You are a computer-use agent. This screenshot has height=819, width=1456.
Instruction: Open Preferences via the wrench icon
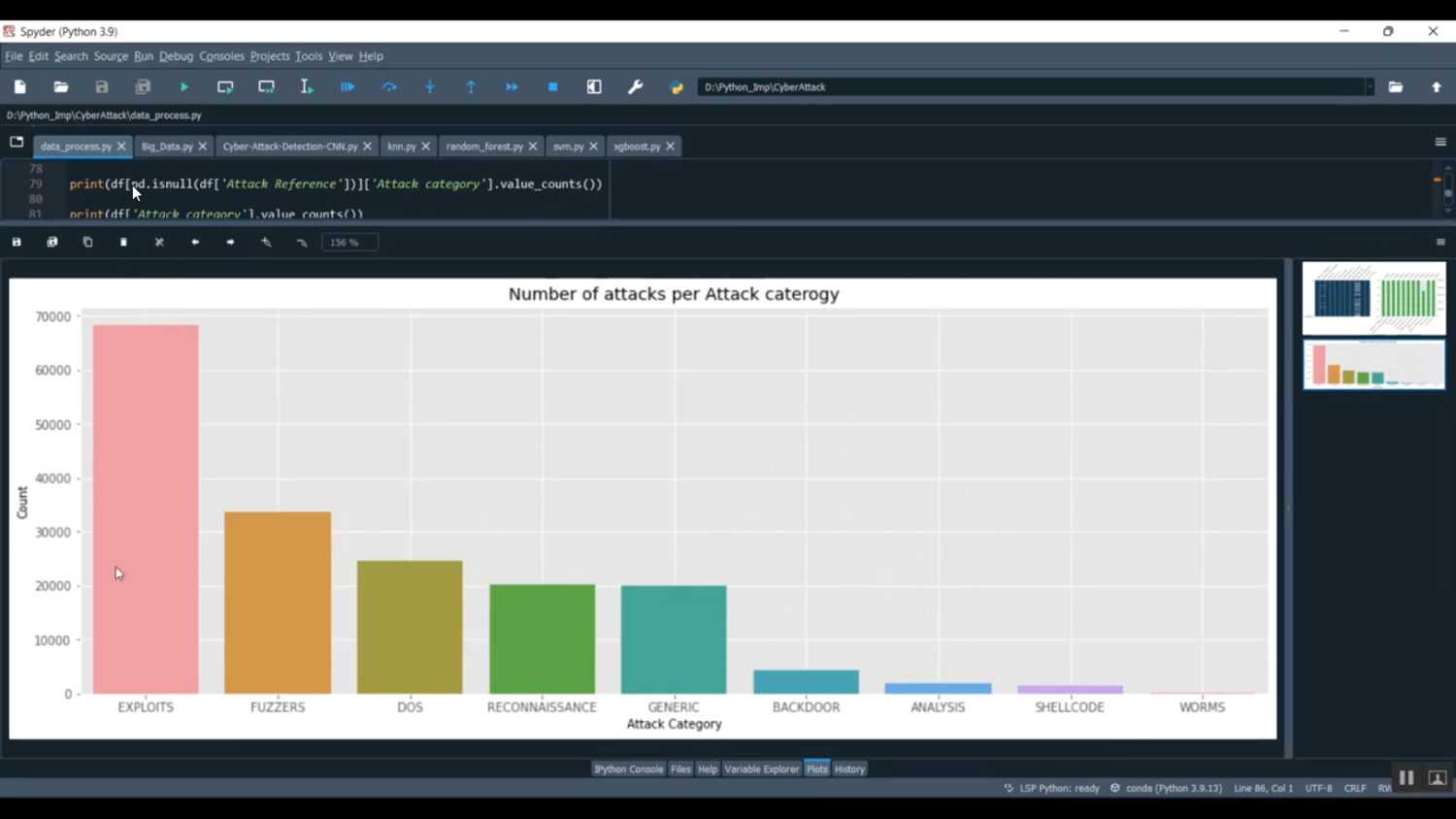point(636,87)
